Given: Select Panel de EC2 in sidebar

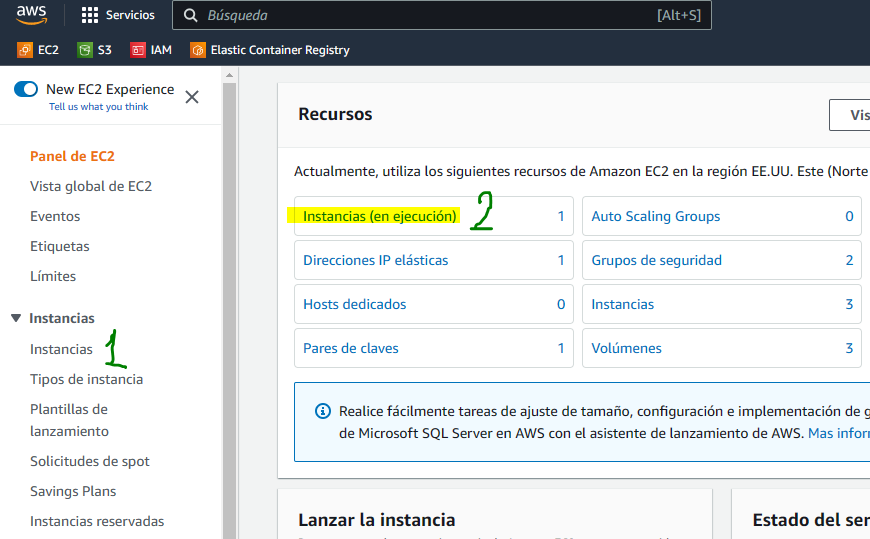Looking at the screenshot, I should pyautogui.click(x=72, y=156).
